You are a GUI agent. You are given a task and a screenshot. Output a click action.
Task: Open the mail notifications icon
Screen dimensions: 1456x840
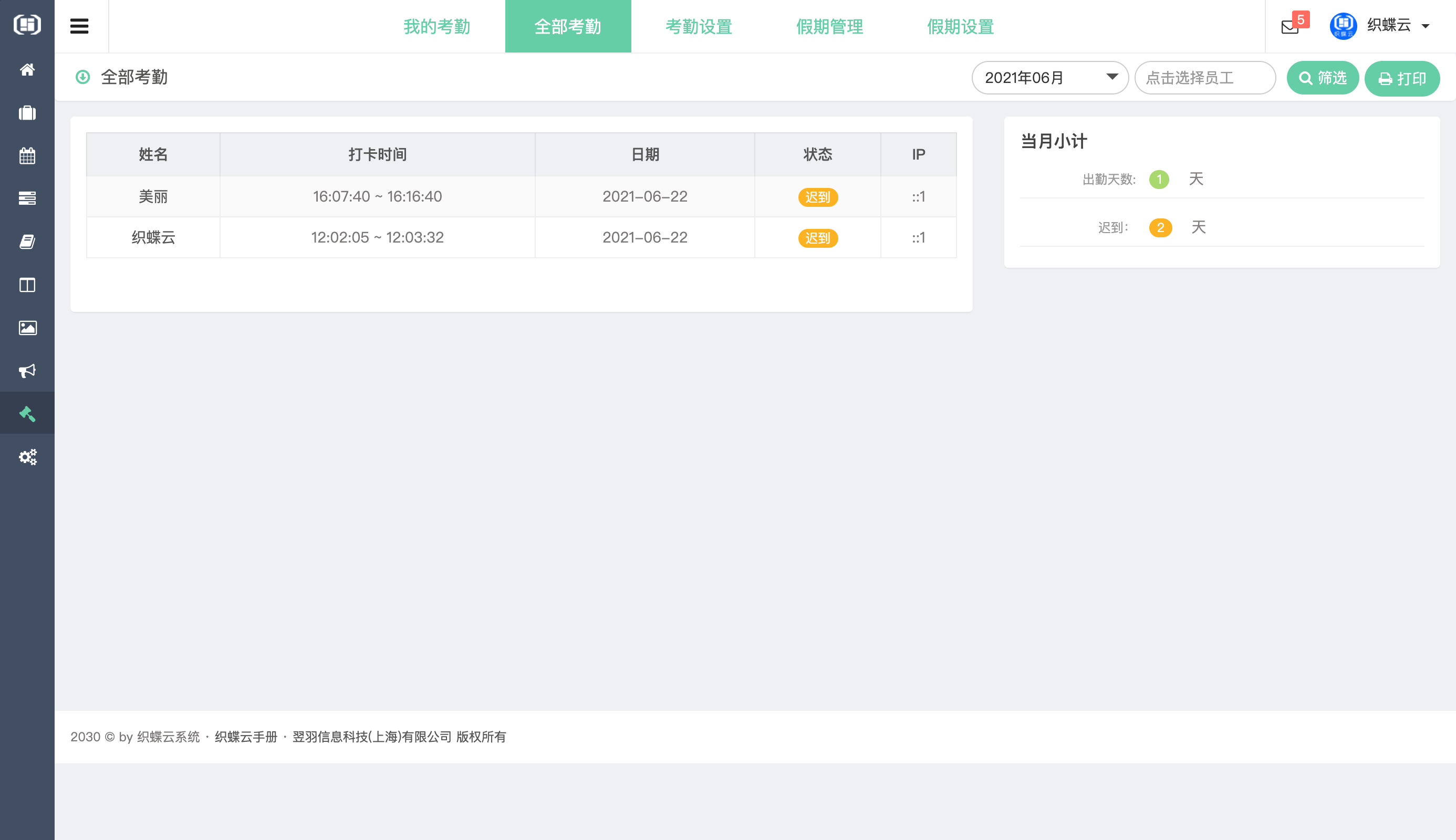[x=1290, y=27]
